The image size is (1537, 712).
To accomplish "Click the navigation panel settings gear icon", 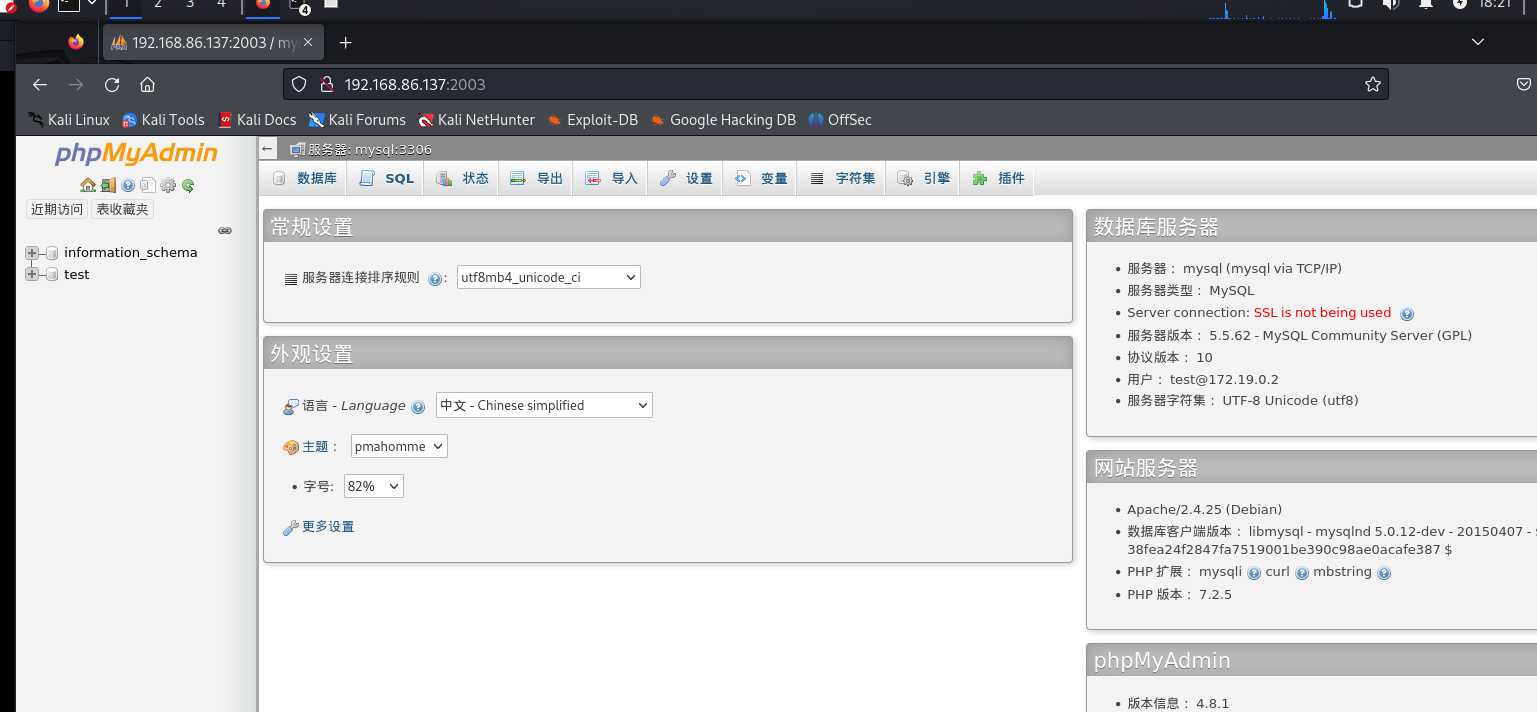I will click(168, 185).
